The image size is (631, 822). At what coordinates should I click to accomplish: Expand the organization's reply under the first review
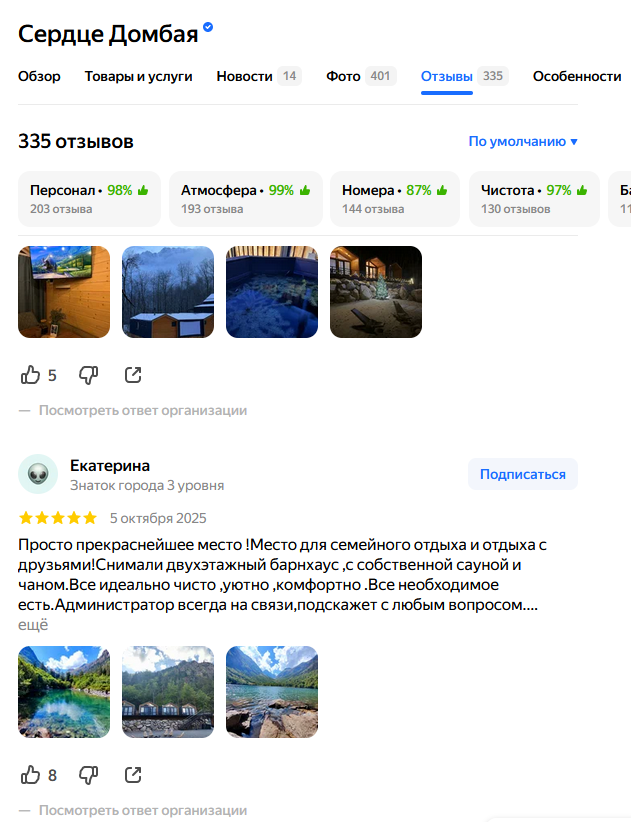[143, 410]
